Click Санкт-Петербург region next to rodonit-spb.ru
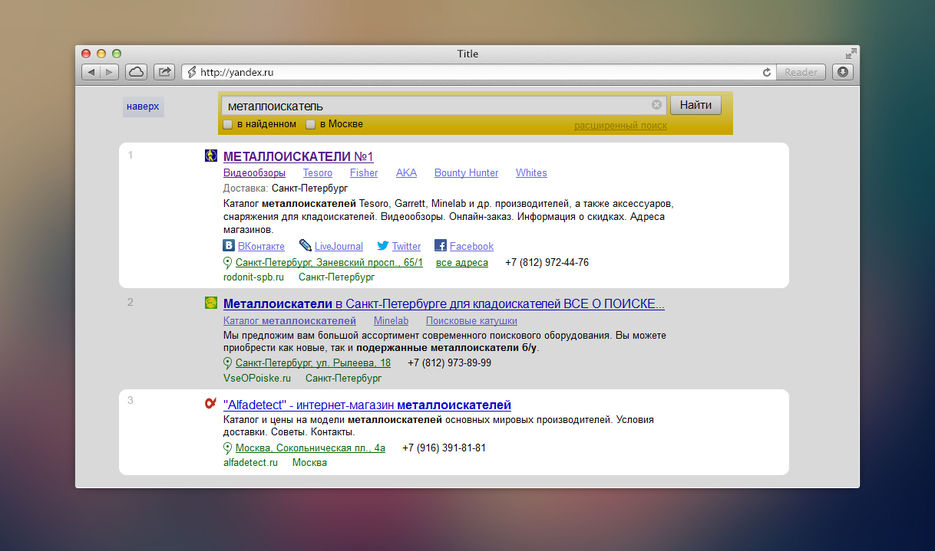935x551 pixels. tap(336, 277)
